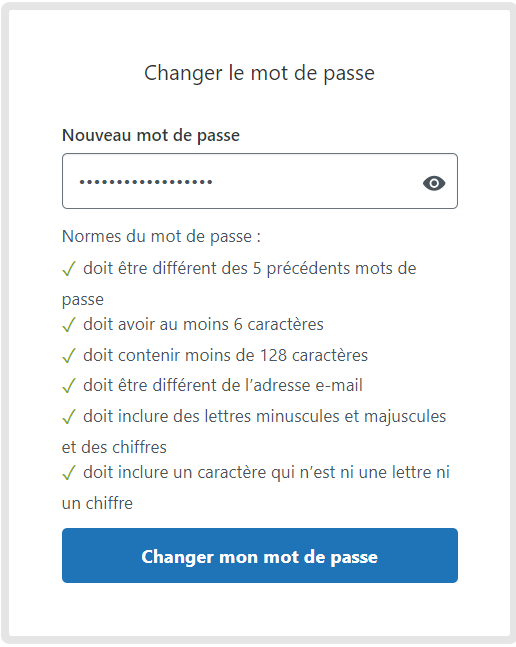This screenshot has width=516, height=647.
Task: Click checkmark beside minuscules et majuscules rule
Action: 69,416
